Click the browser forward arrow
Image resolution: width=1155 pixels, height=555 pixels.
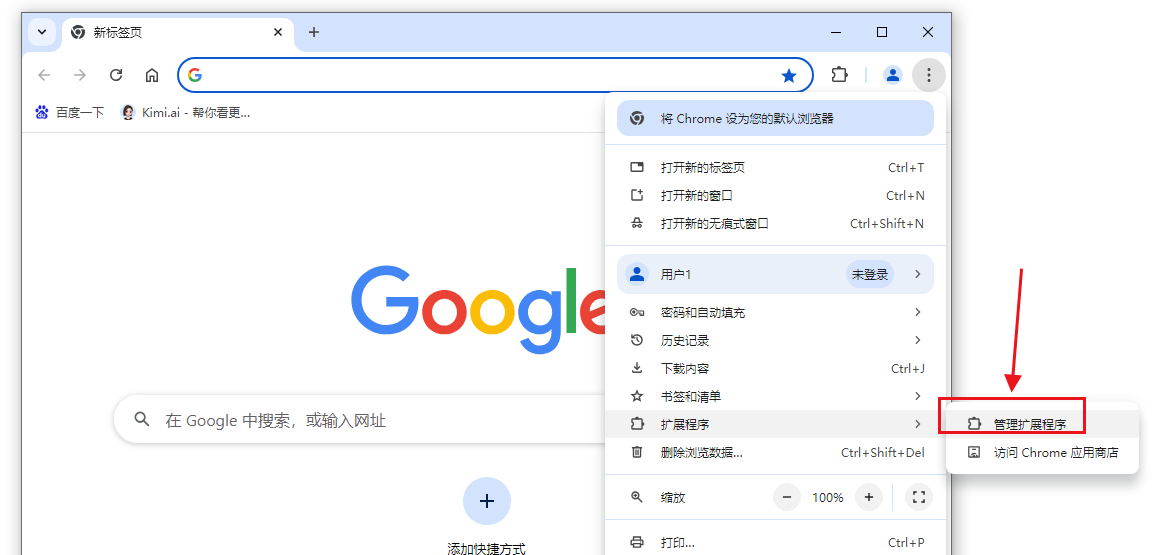80,74
